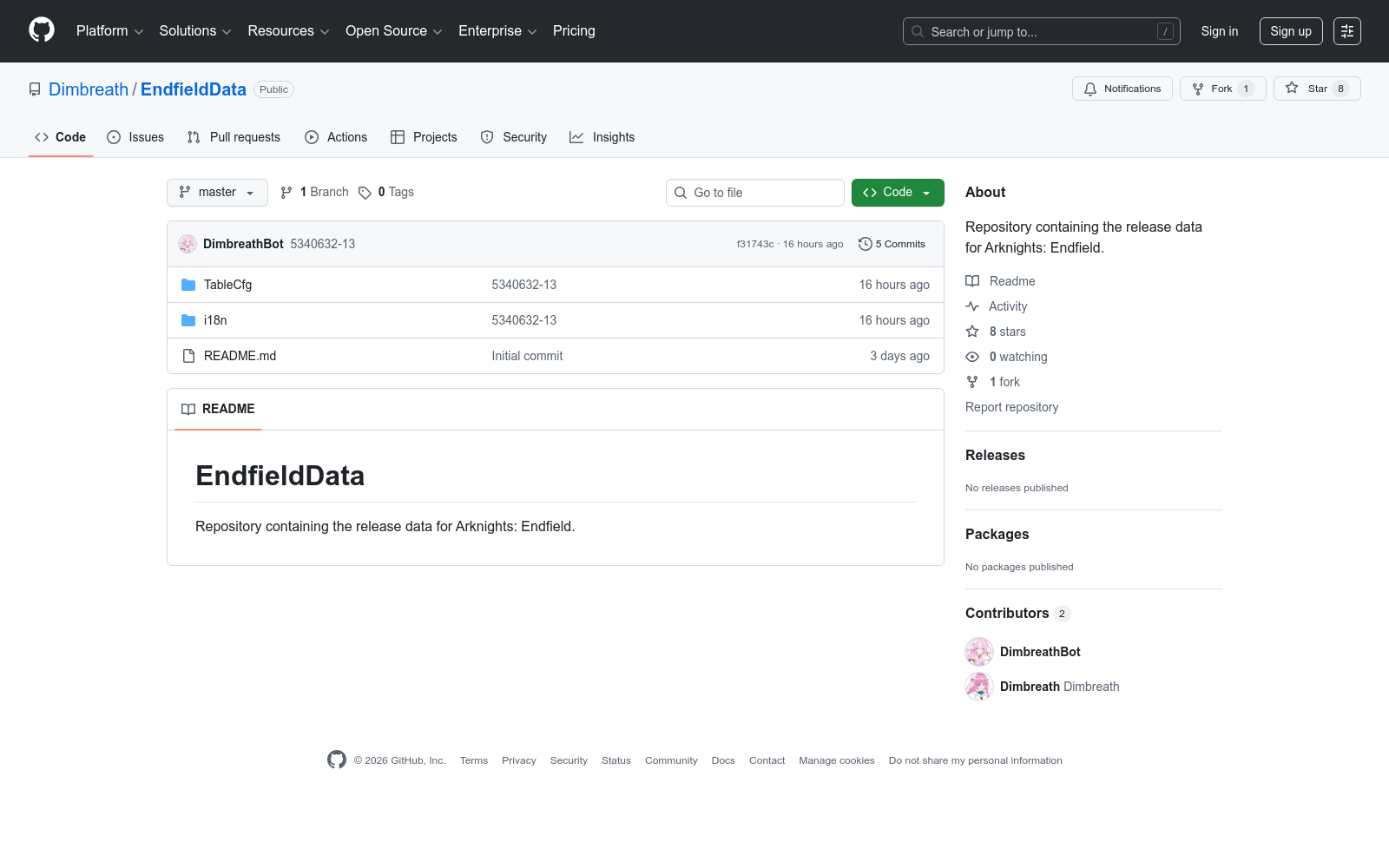Click the stars icon in About

point(972,332)
